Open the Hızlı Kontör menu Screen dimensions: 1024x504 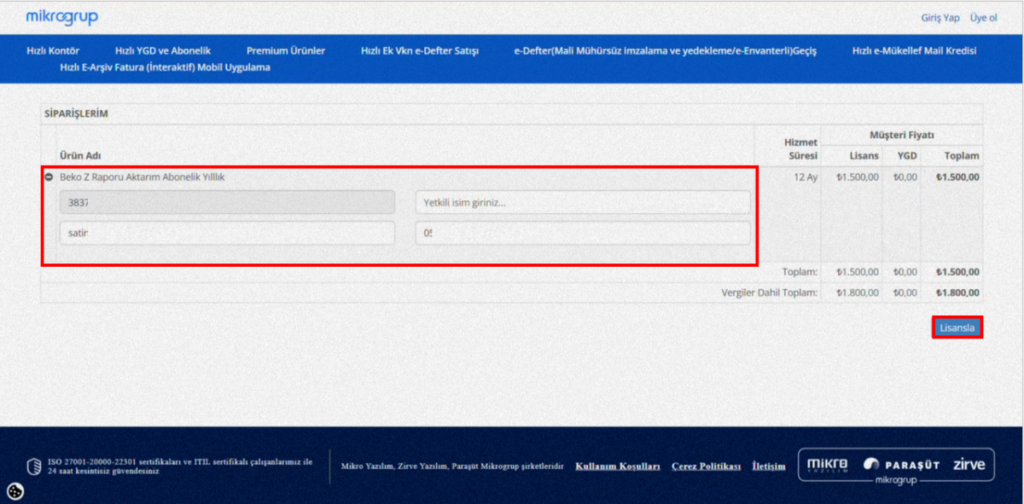click(x=53, y=51)
